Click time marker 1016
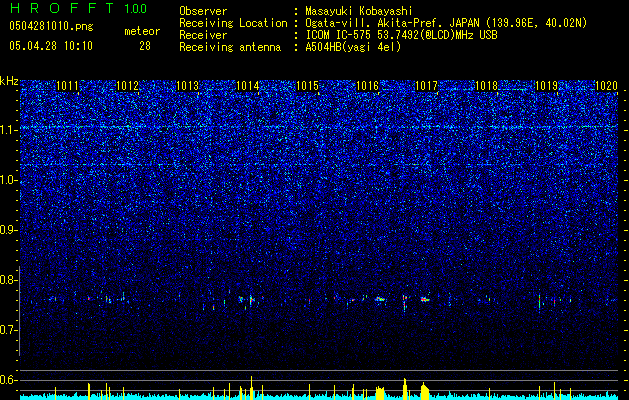 point(367,86)
